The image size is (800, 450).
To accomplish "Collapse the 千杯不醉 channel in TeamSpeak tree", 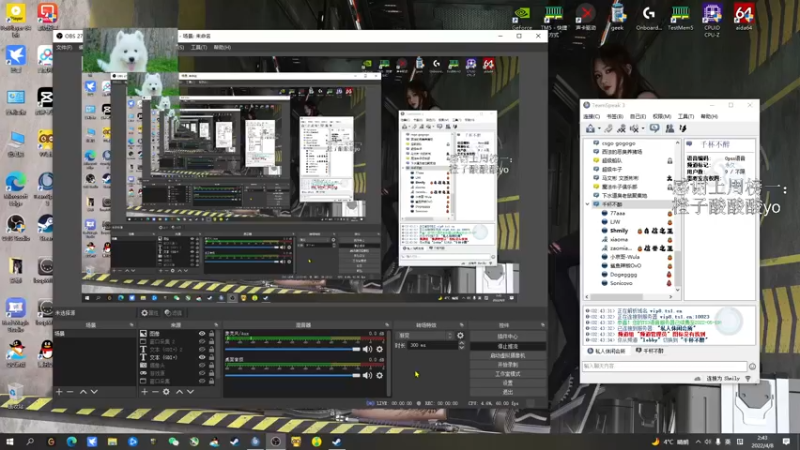I will click(x=588, y=204).
